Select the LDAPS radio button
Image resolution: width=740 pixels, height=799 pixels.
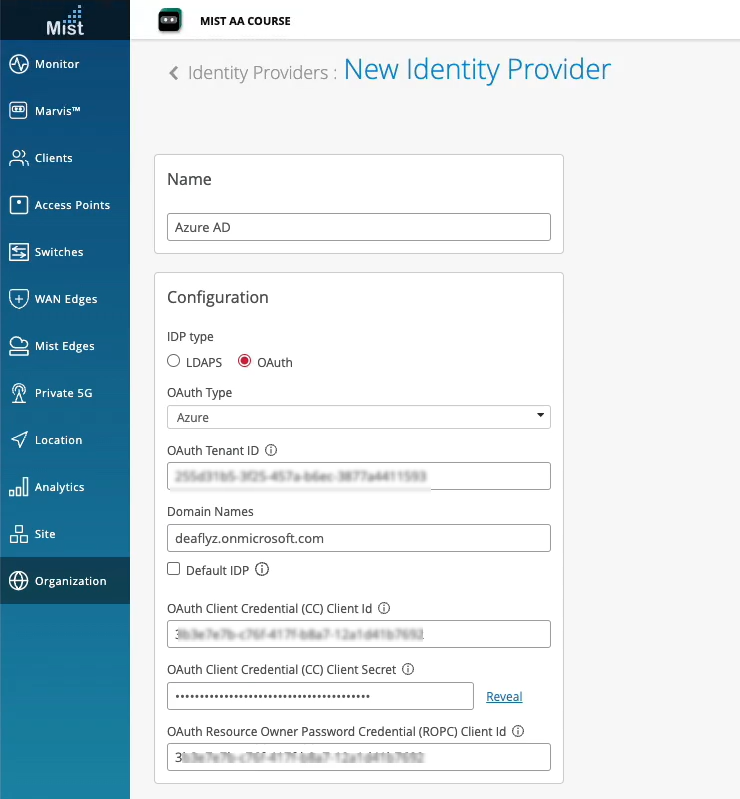coord(174,362)
